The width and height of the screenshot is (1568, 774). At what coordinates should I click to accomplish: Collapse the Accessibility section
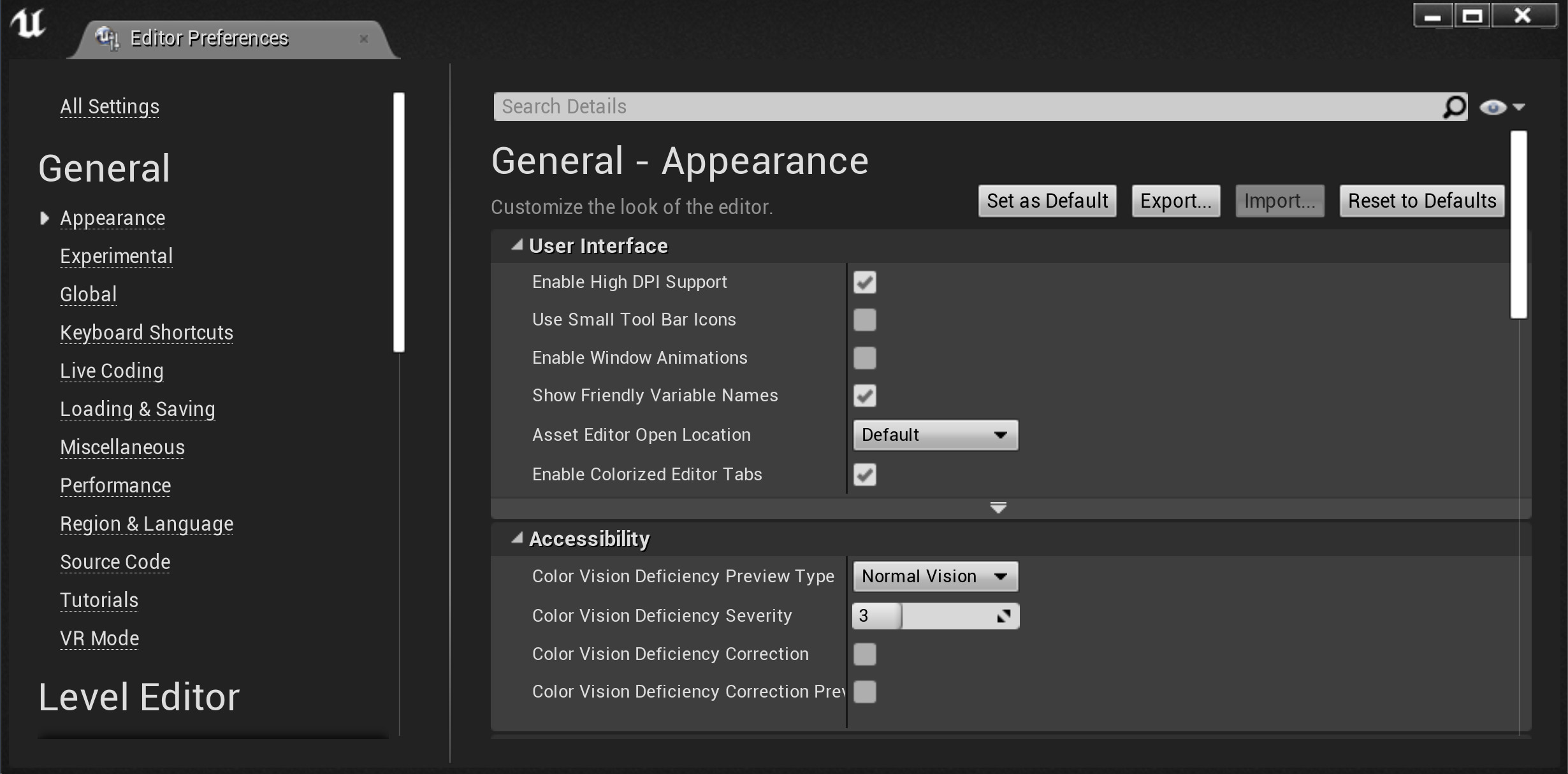pos(518,538)
